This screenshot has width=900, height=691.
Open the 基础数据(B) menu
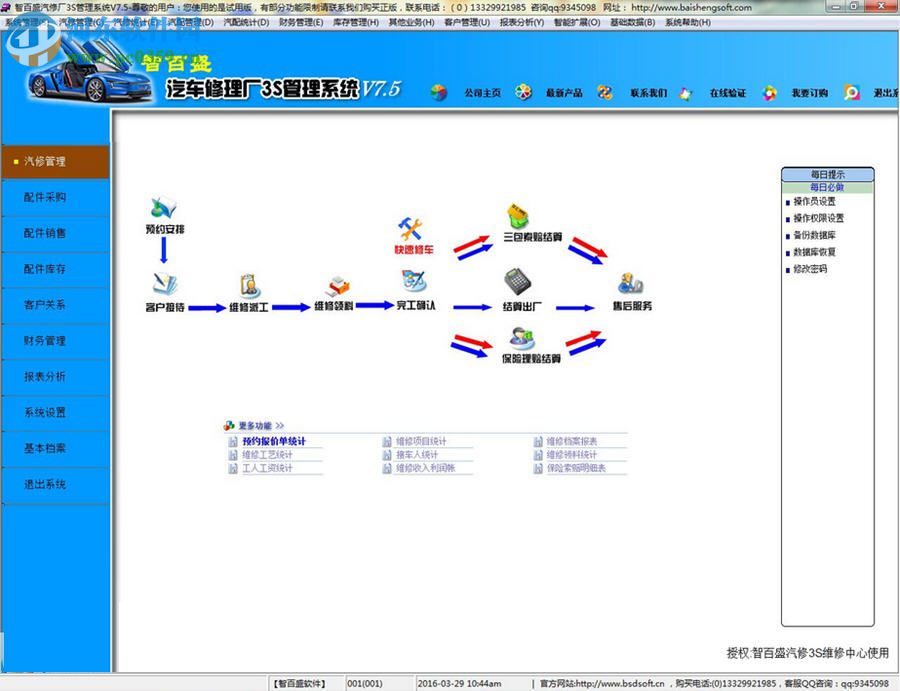[x=633, y=22]
